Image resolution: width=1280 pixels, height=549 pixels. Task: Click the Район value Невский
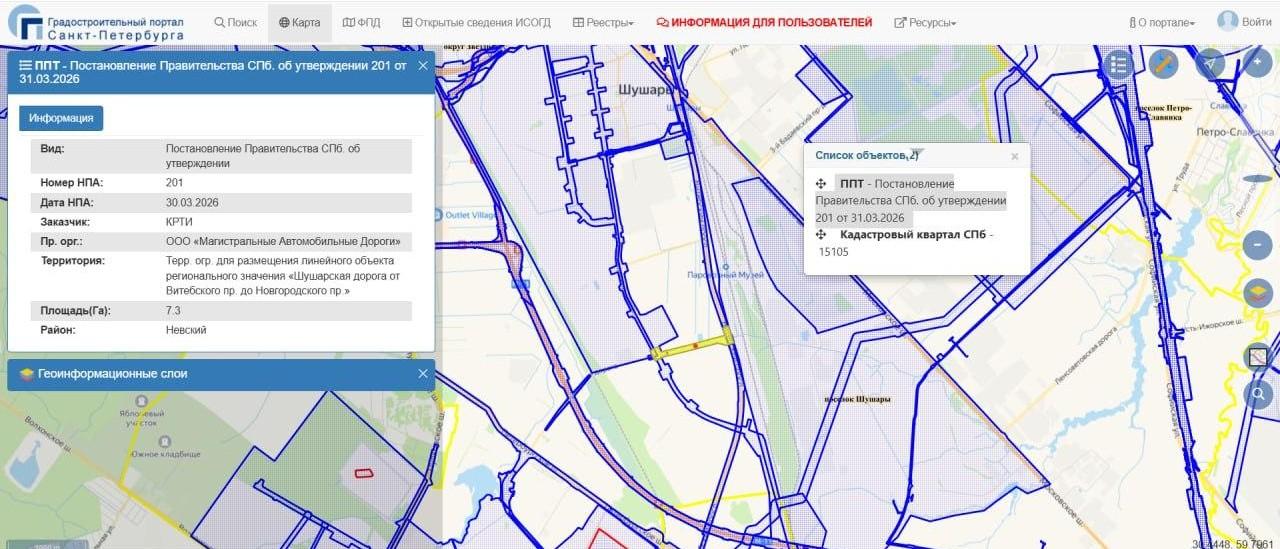[186, 330]
